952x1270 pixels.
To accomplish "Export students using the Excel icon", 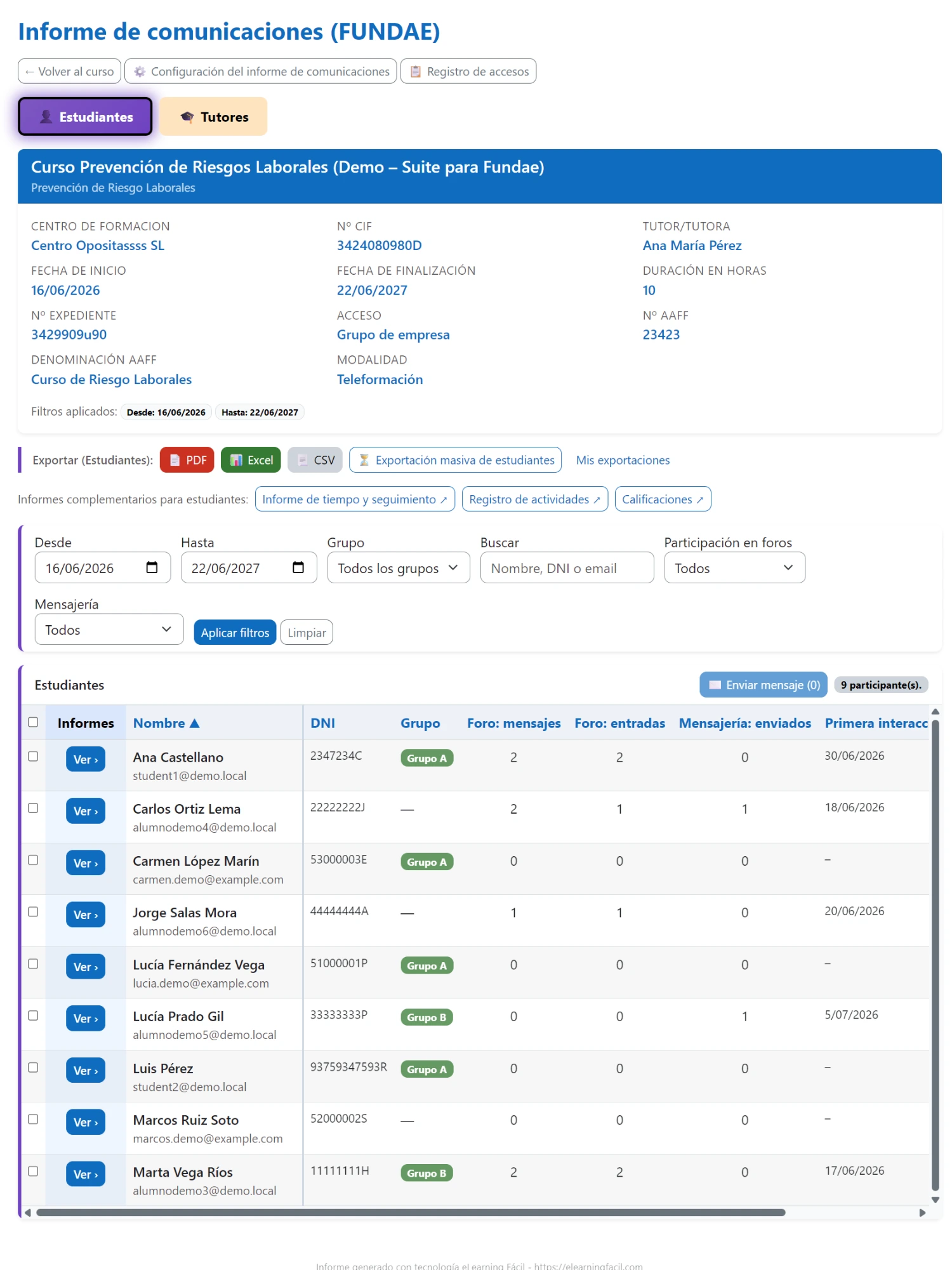I will [x=251, y=460].
